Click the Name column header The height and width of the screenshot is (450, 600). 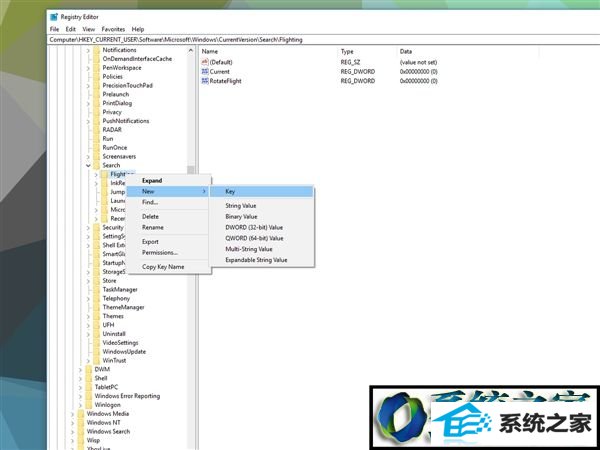(210, 51)
